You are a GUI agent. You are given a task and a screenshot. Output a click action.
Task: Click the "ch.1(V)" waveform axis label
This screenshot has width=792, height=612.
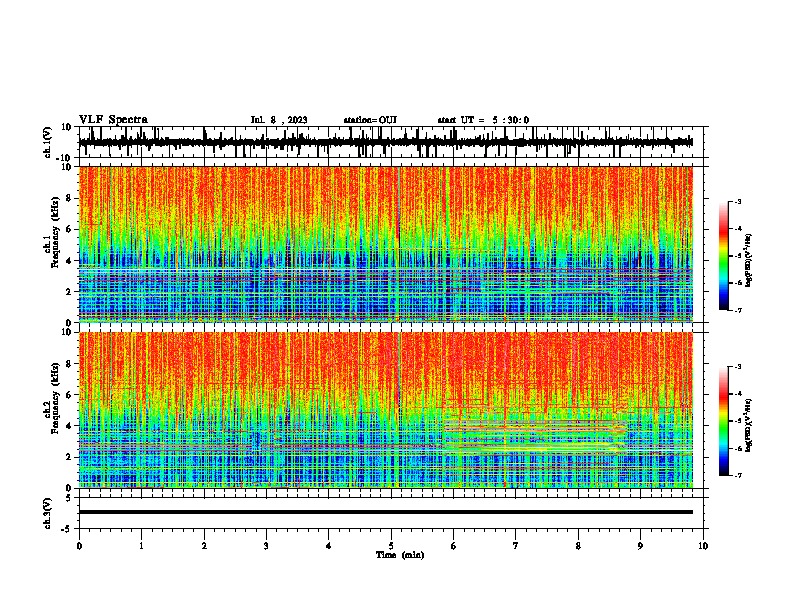47,142
